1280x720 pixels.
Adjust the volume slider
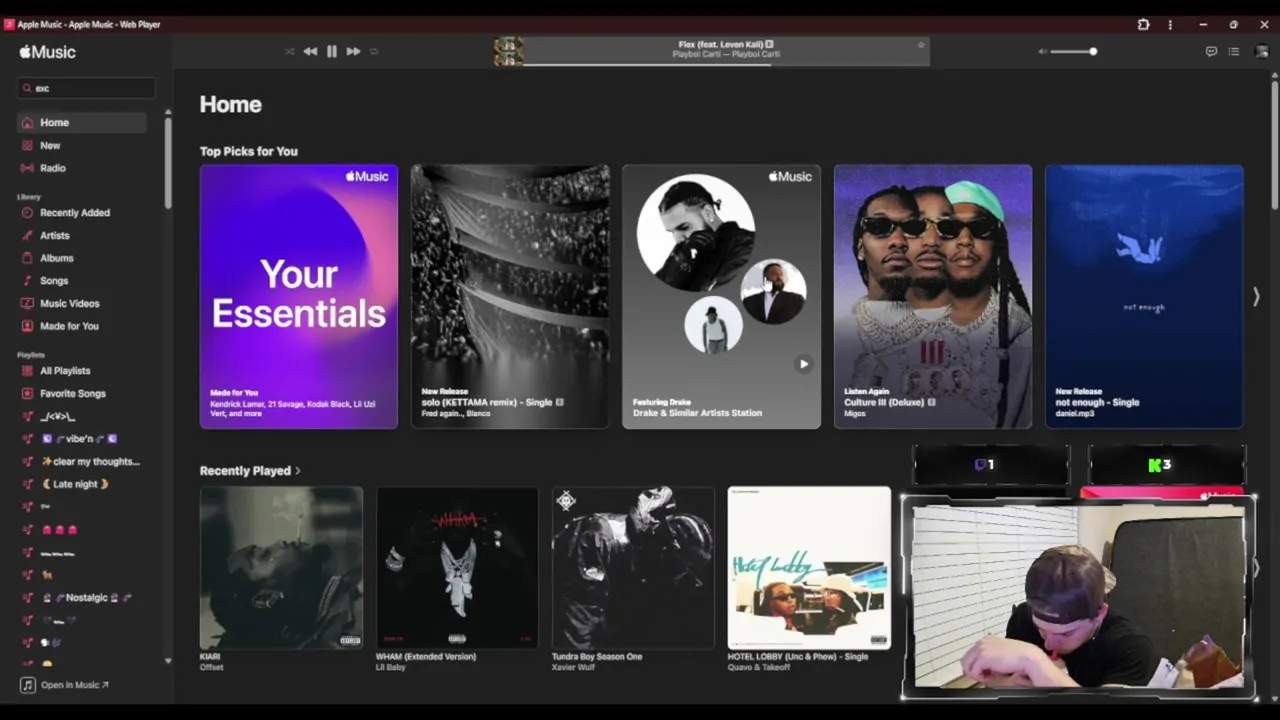1073,51
